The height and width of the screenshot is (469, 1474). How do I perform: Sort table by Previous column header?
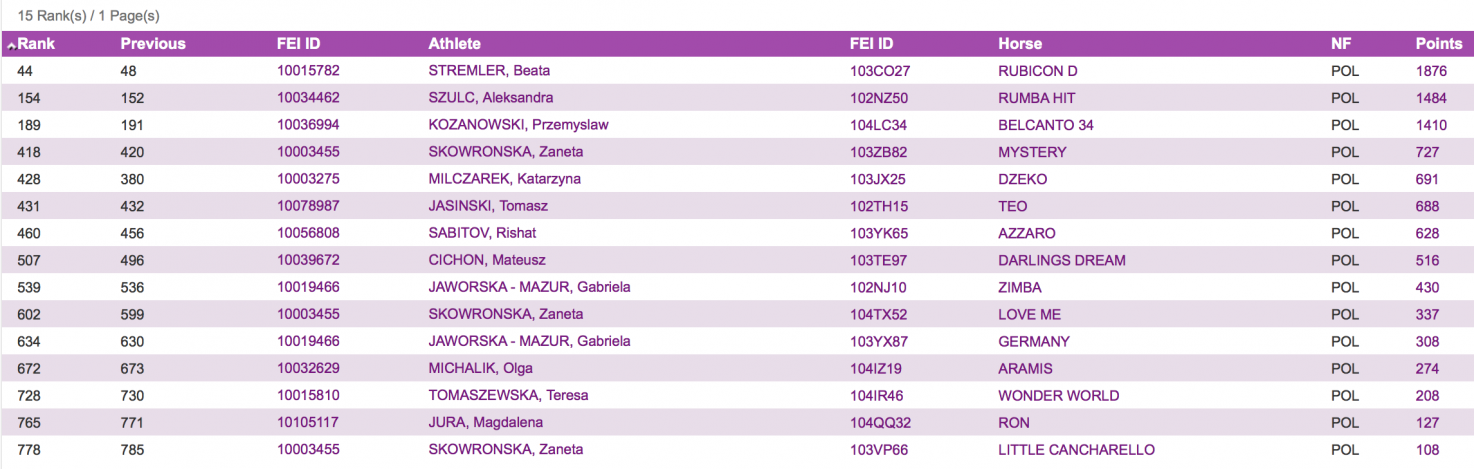(x=152, y=44)
